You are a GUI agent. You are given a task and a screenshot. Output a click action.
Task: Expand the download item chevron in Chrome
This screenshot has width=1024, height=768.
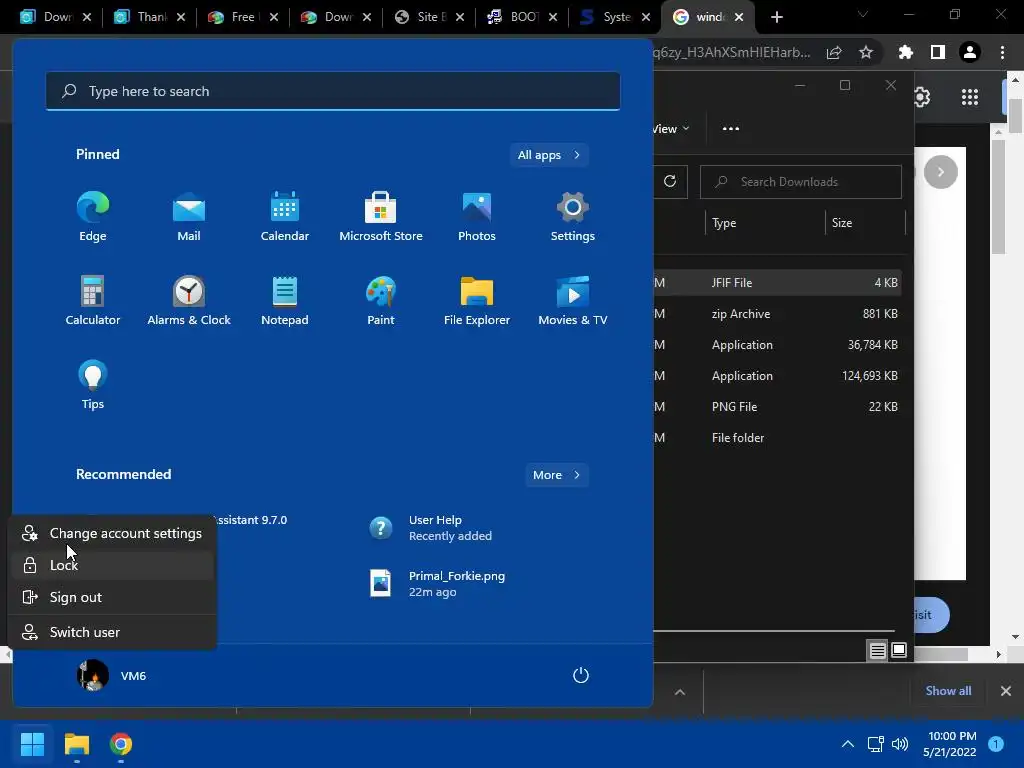pyautogui.click(x=680, y=692)
